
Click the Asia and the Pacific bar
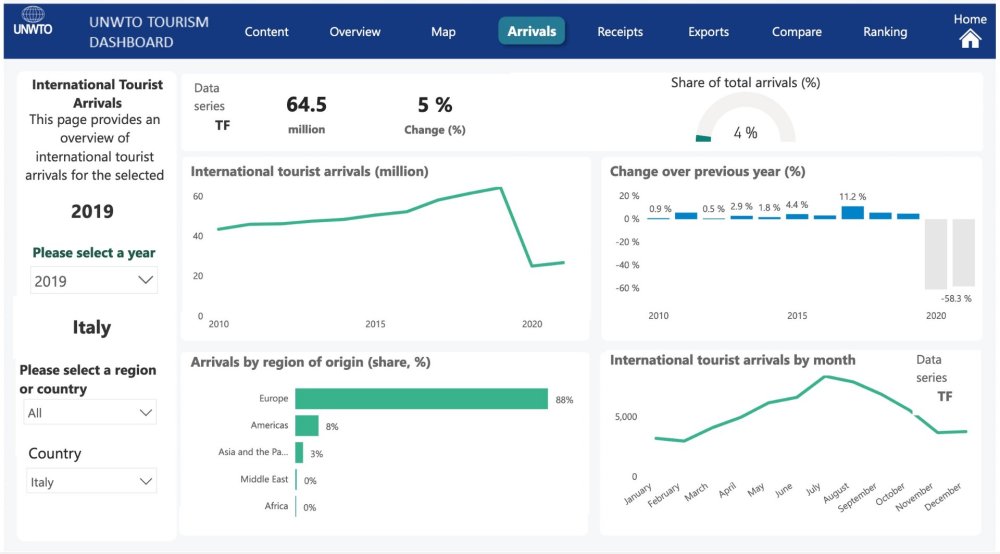tap(299, 453)
